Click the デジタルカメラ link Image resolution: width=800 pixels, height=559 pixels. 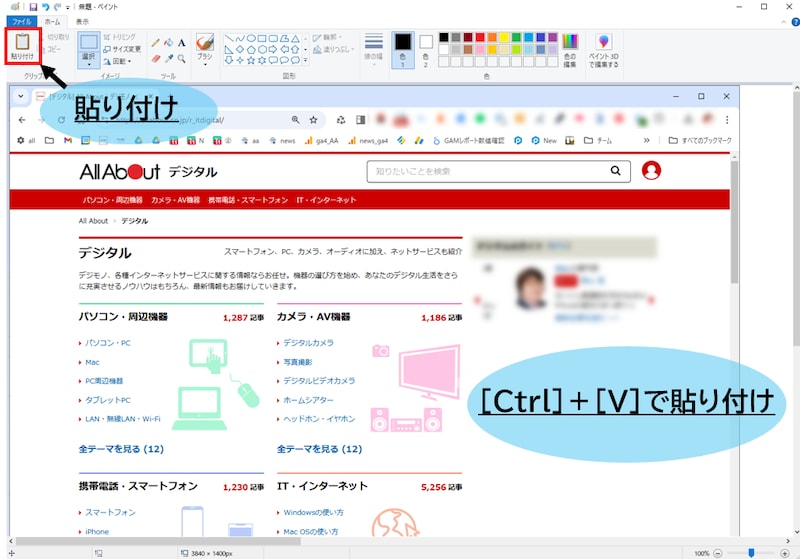[308, 343]
